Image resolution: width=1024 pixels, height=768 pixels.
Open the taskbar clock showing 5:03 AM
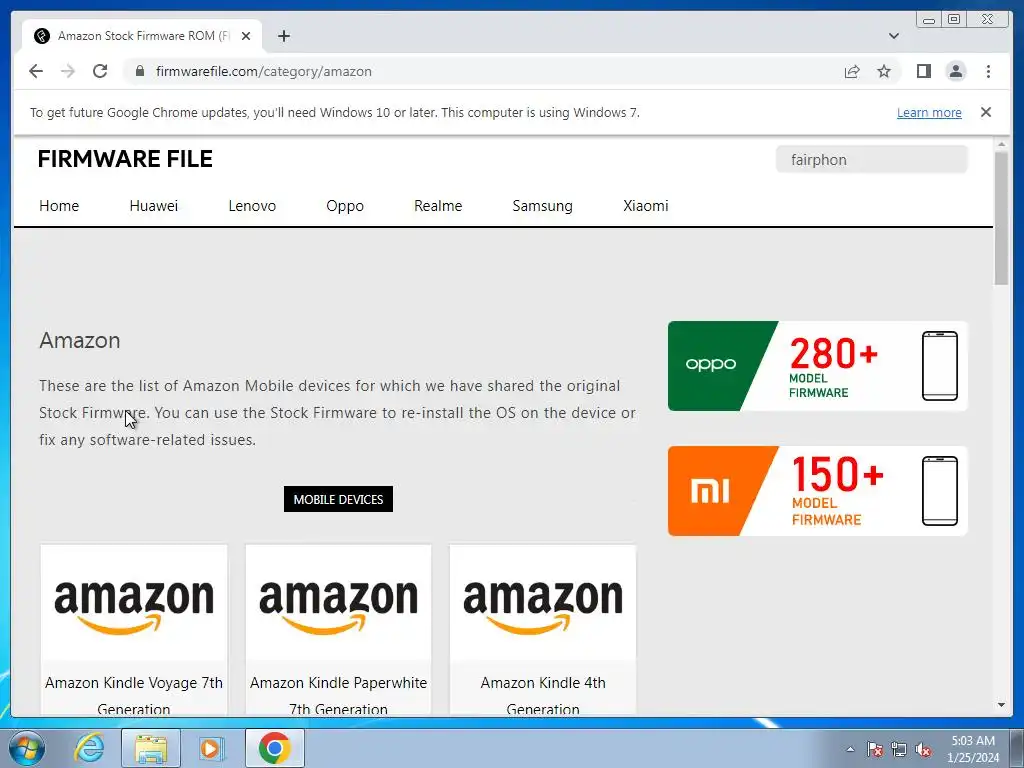(973, 749)
